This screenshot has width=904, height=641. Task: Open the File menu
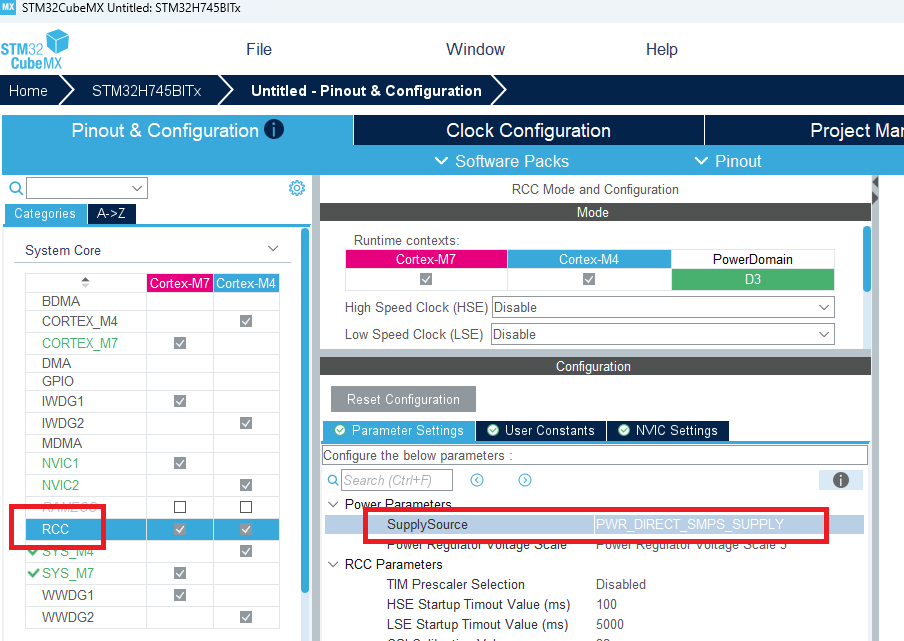[259, 50]
